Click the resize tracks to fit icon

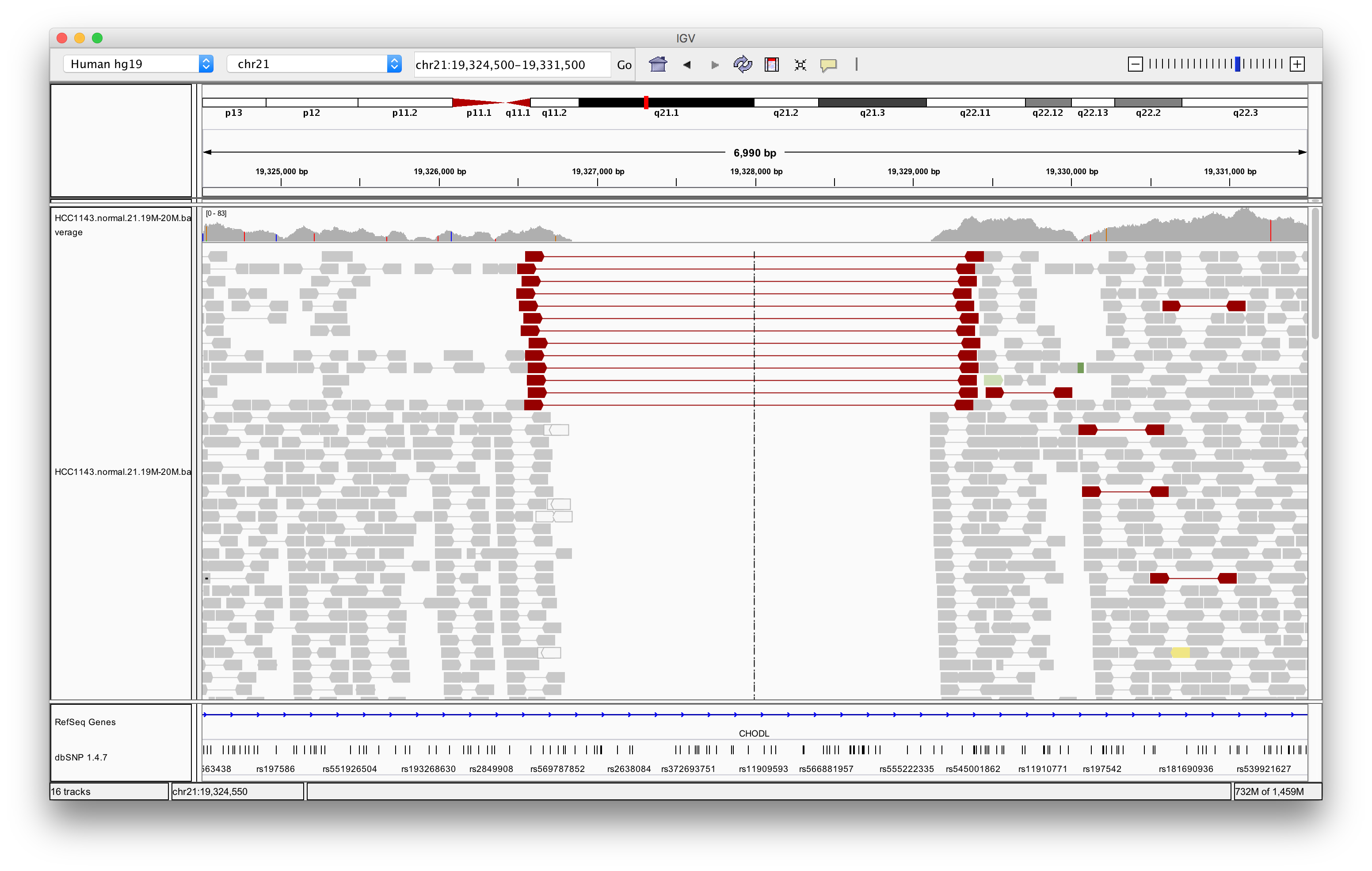pos(800,65)
